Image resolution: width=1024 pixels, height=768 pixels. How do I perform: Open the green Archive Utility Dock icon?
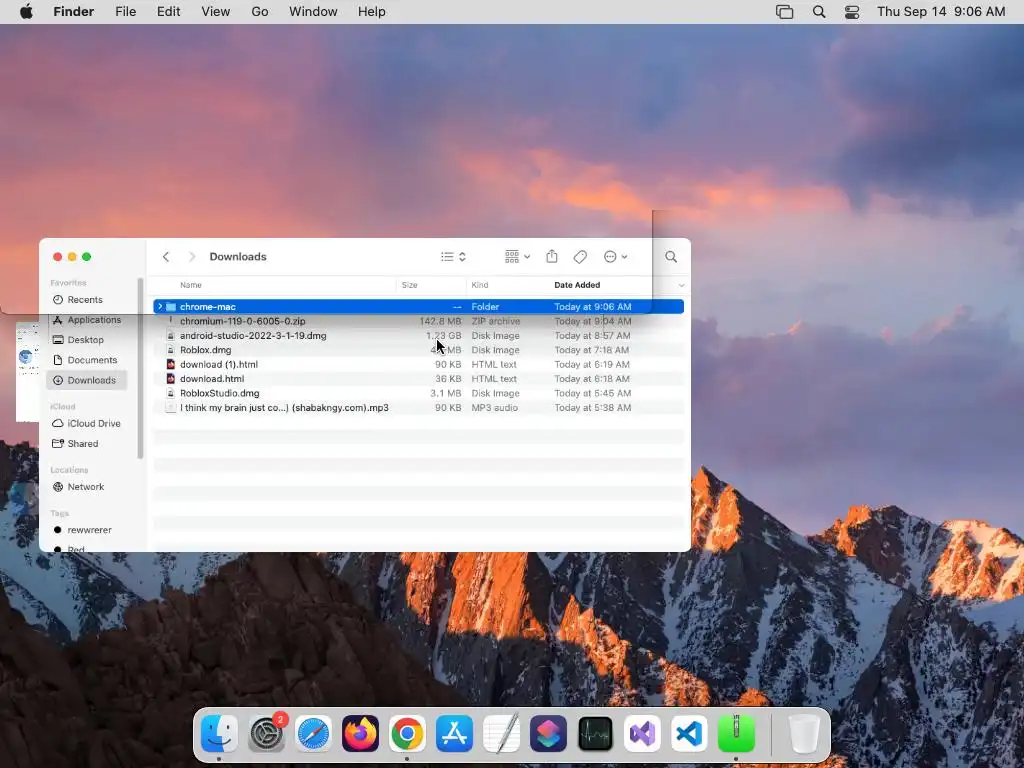tap(736, 733)
